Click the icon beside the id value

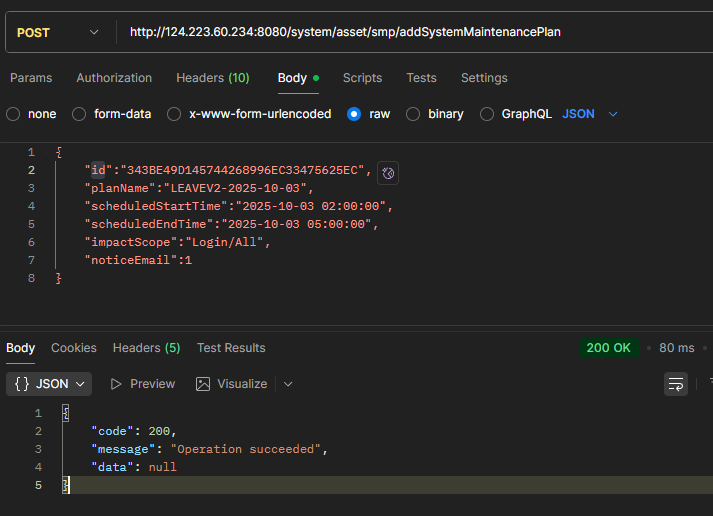[x=389, y=172]
